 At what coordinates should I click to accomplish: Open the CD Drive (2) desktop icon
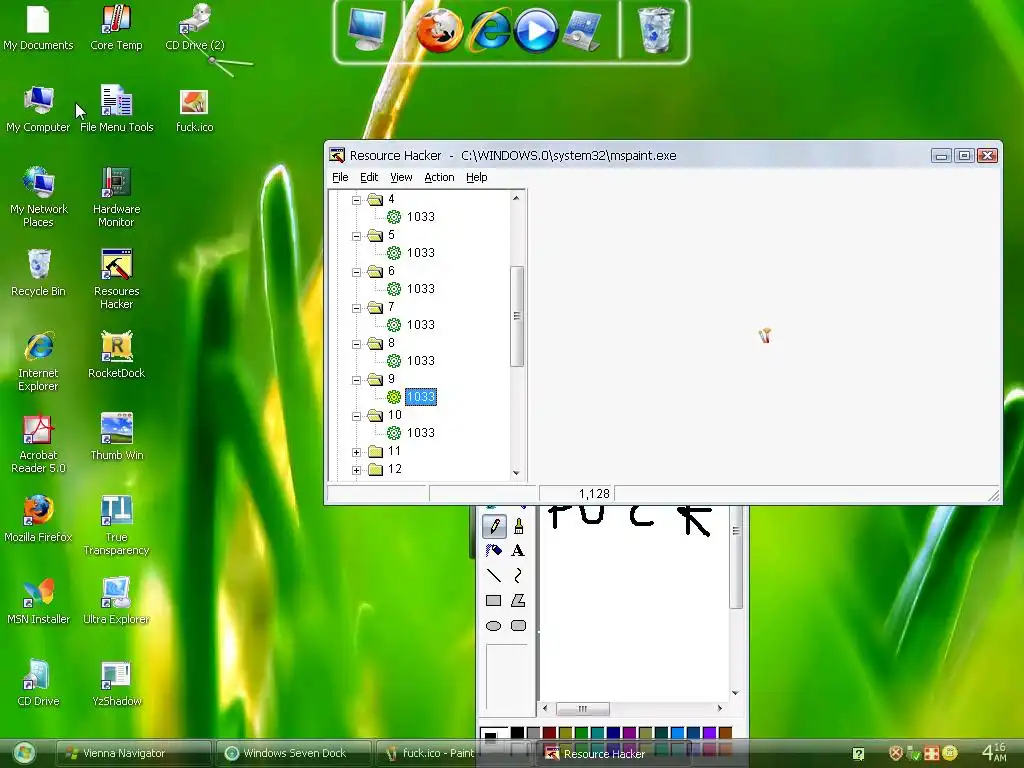[x=195, y=28]
